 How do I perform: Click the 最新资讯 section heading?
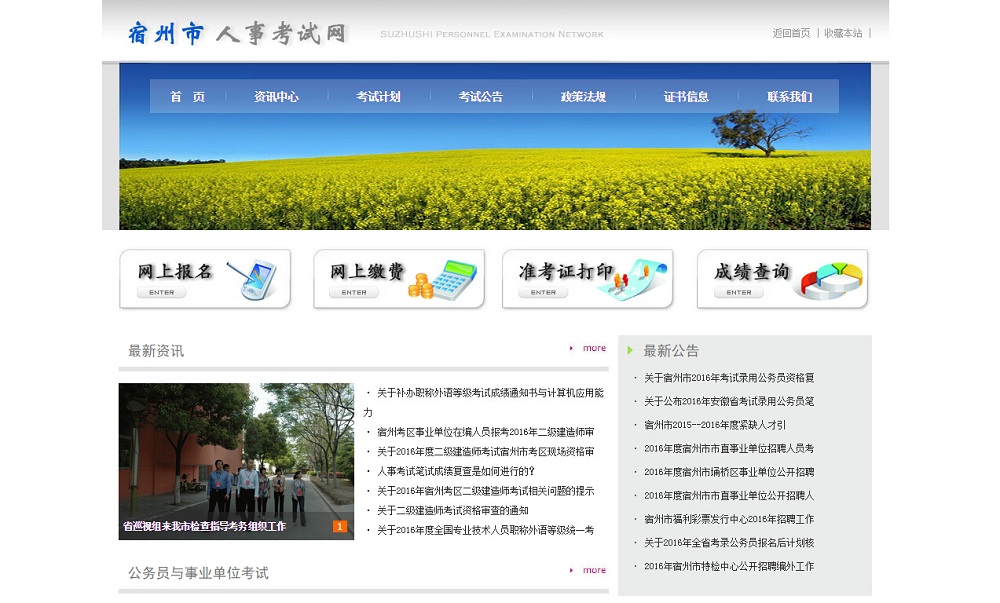point(156,351)
